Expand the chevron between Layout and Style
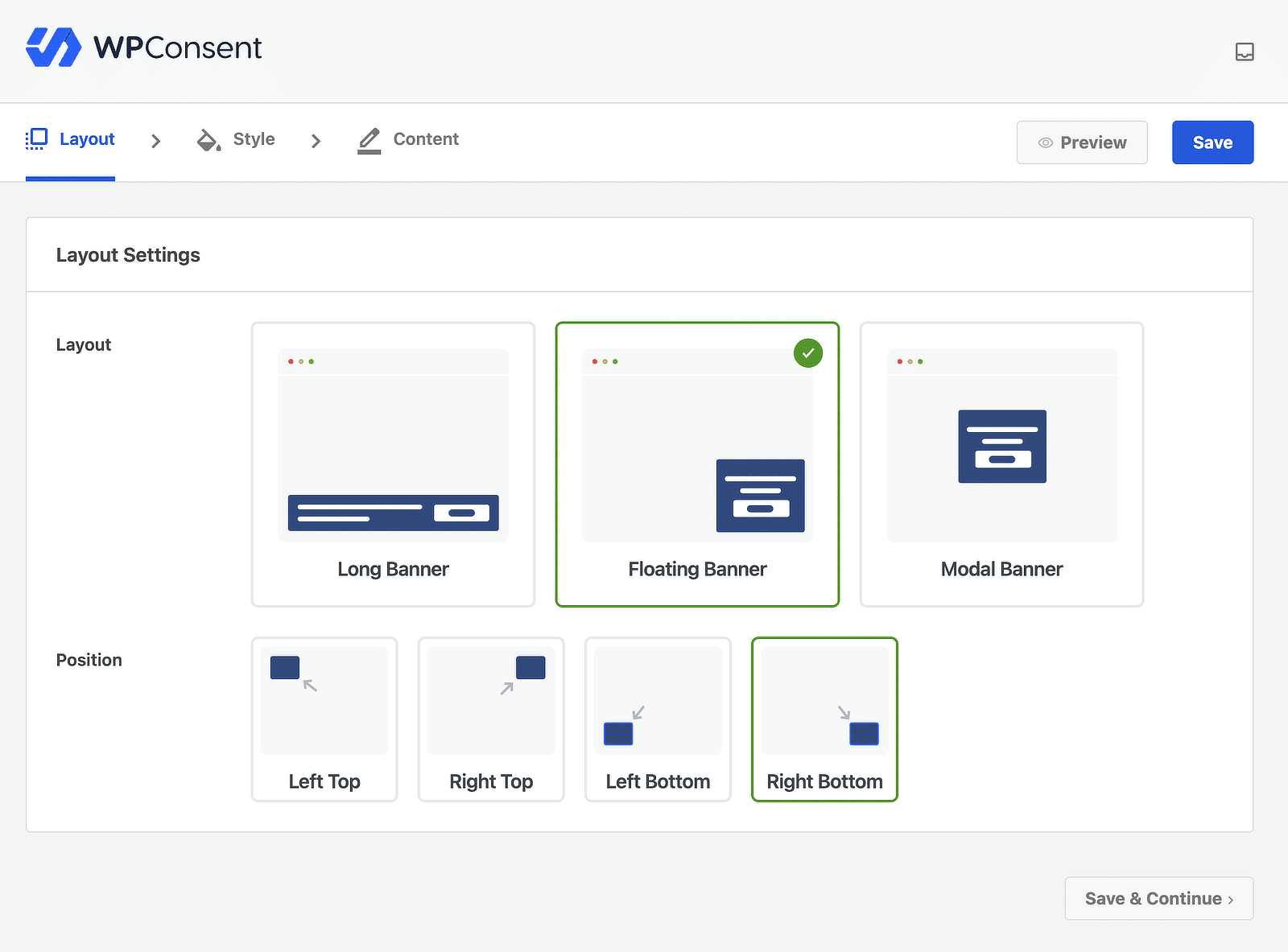Image resolution: width=1288 pixels, height=952 pixels. tap(155, 141)
